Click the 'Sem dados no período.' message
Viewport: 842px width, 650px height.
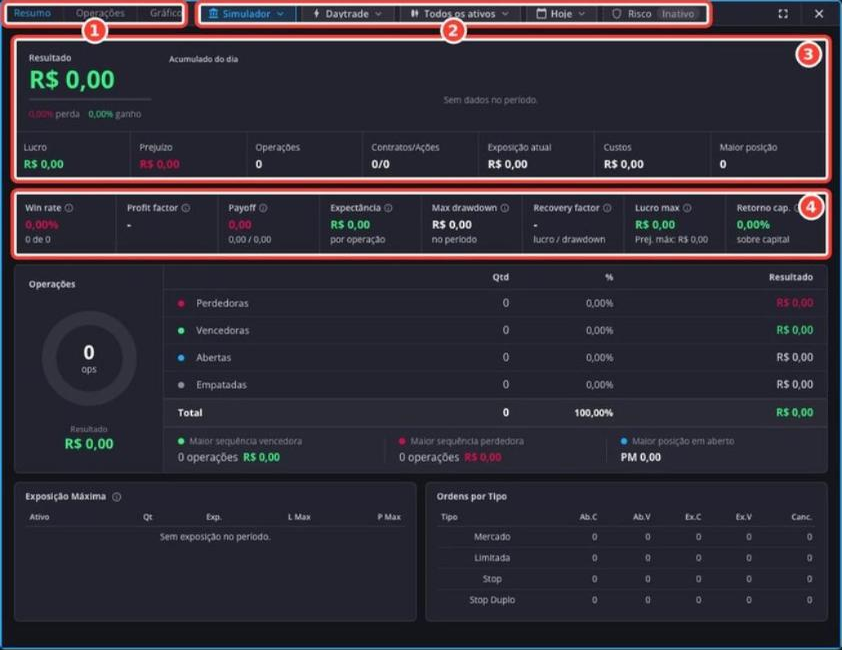coord(490,100)
